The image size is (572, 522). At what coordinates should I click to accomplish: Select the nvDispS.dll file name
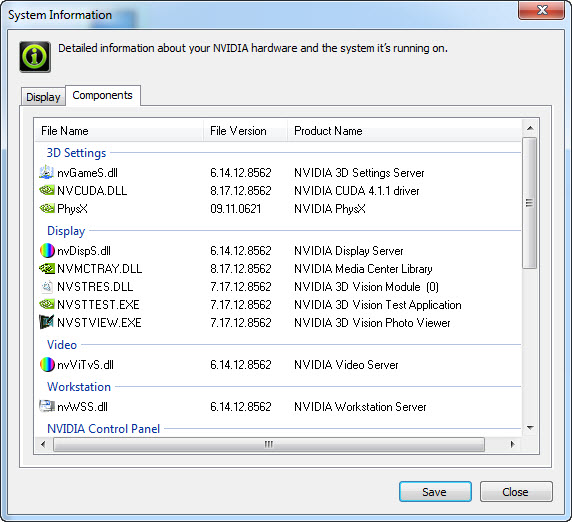coord(84,251)
